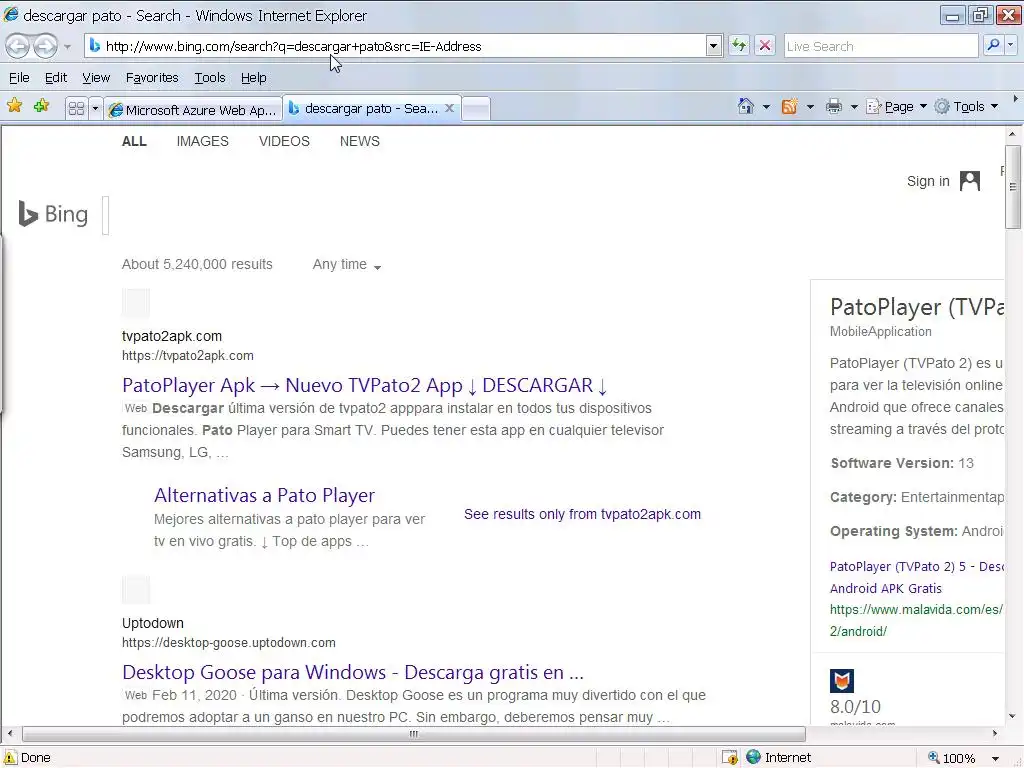
Task: Click the address bar URL field
Action: [395, 46]
